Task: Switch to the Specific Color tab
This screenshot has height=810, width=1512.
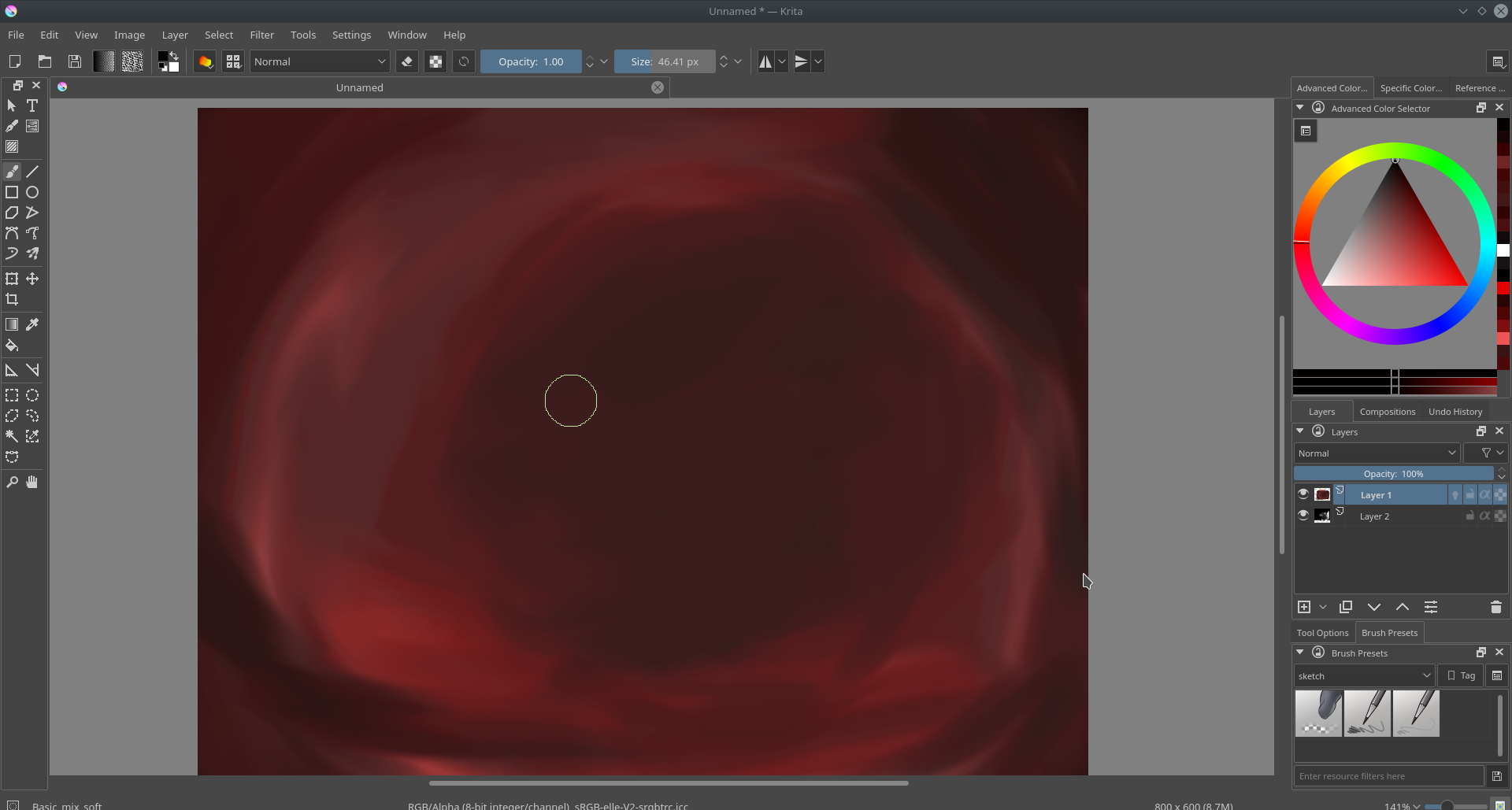Action: (1411, 88)
